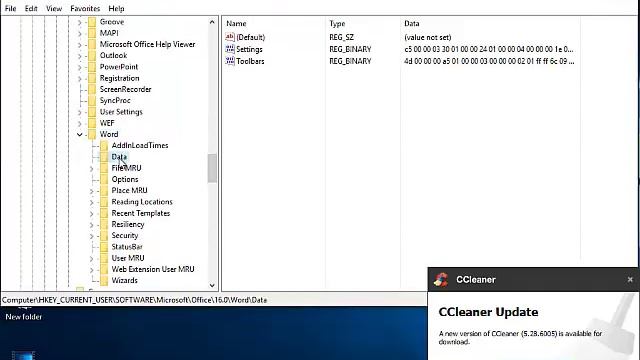Click the Outlook folder icon
Screen dimensions: 640x360
coord(92,55)
